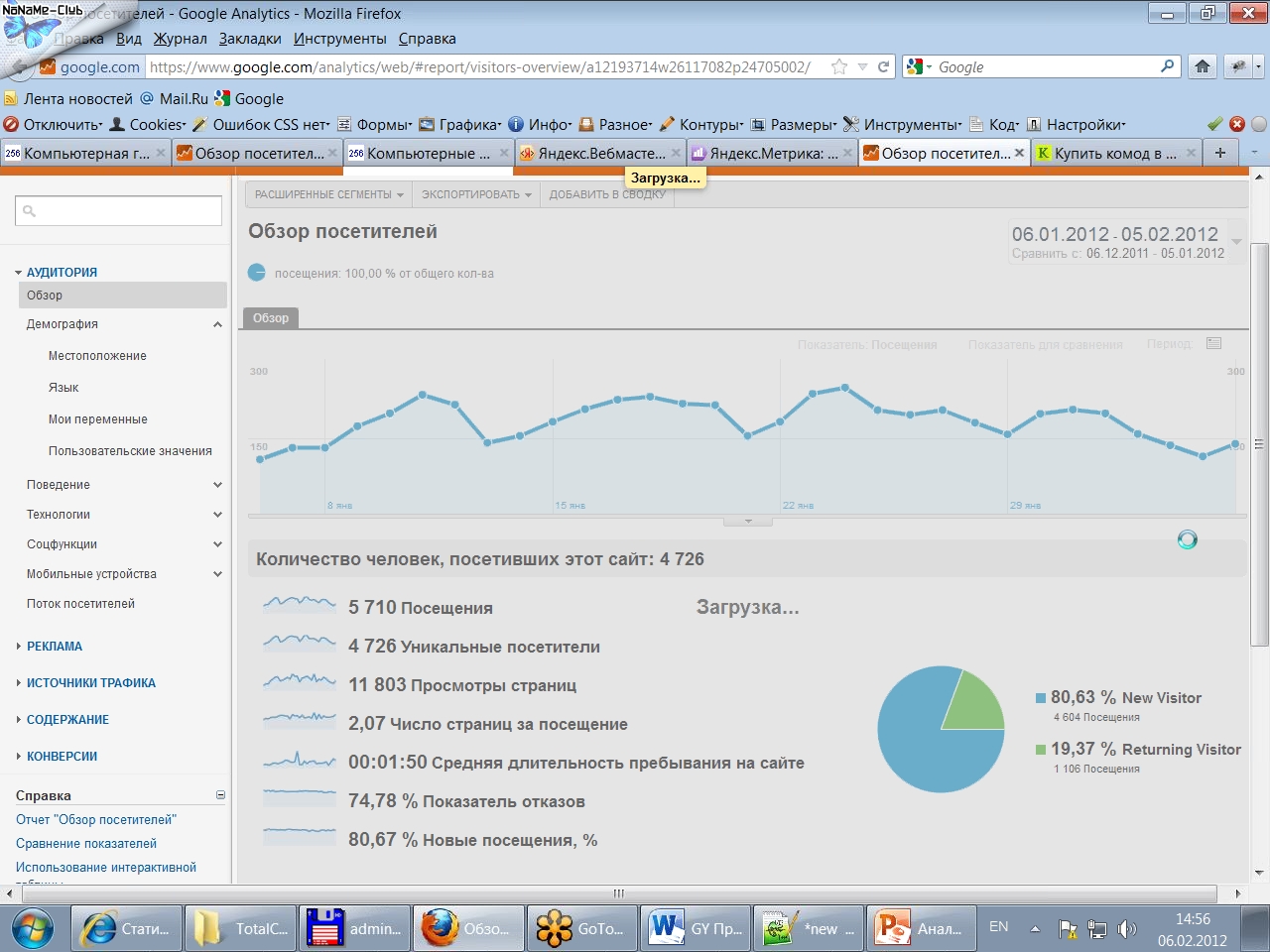
Task: Open the date range dropdown arrow
Action: 1236,241
